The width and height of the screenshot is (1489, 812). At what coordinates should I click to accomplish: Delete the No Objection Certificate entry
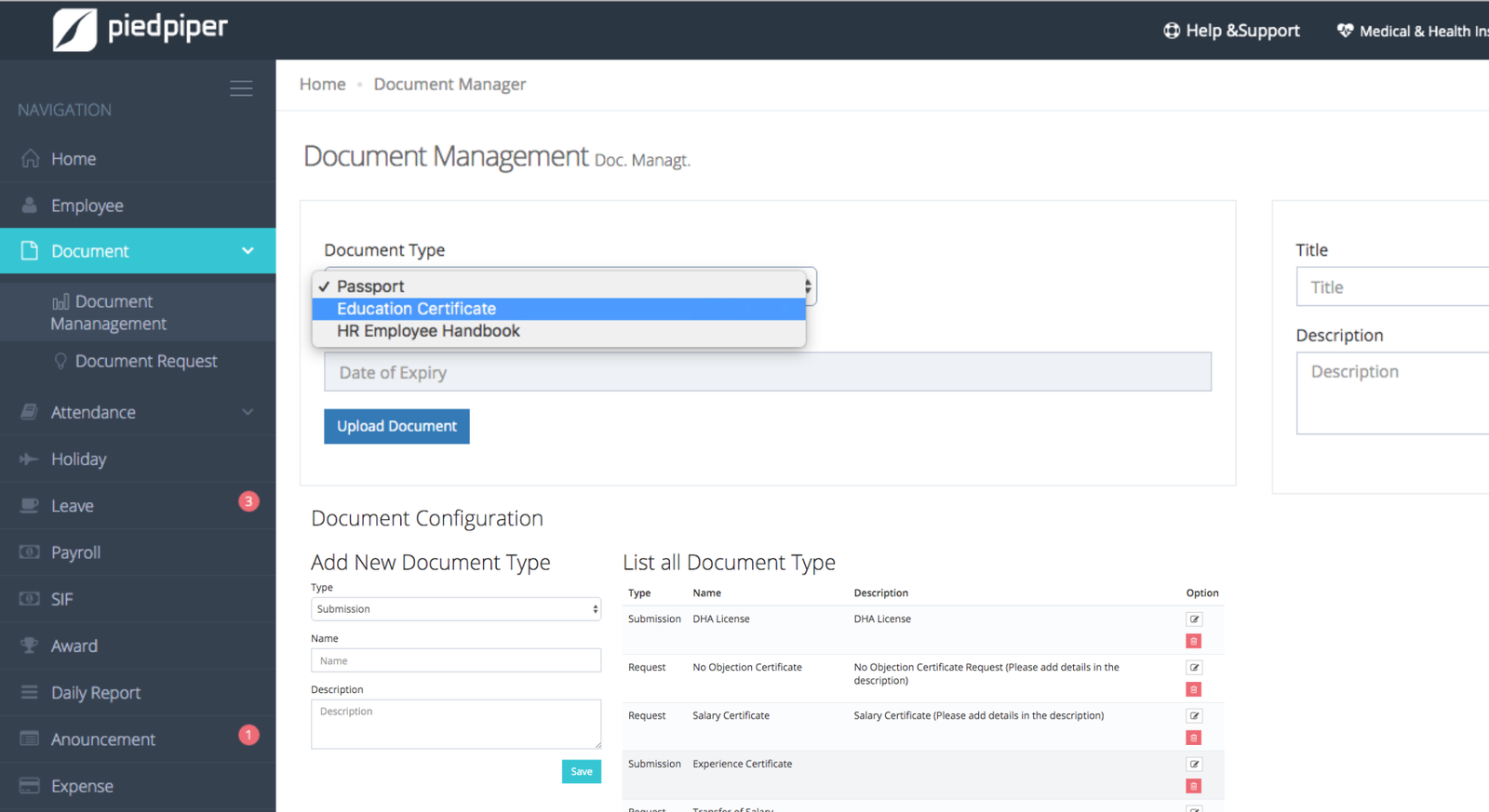(x=1194, y=690)
